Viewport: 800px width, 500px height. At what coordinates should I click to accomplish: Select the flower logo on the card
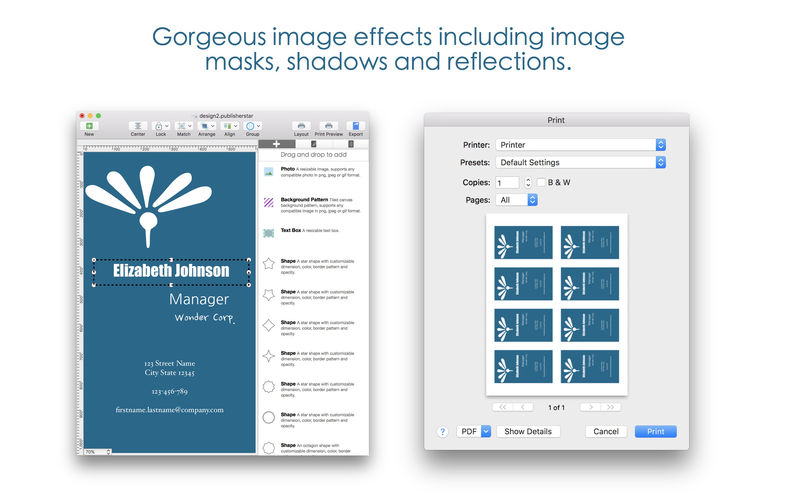tap(148, 206)
